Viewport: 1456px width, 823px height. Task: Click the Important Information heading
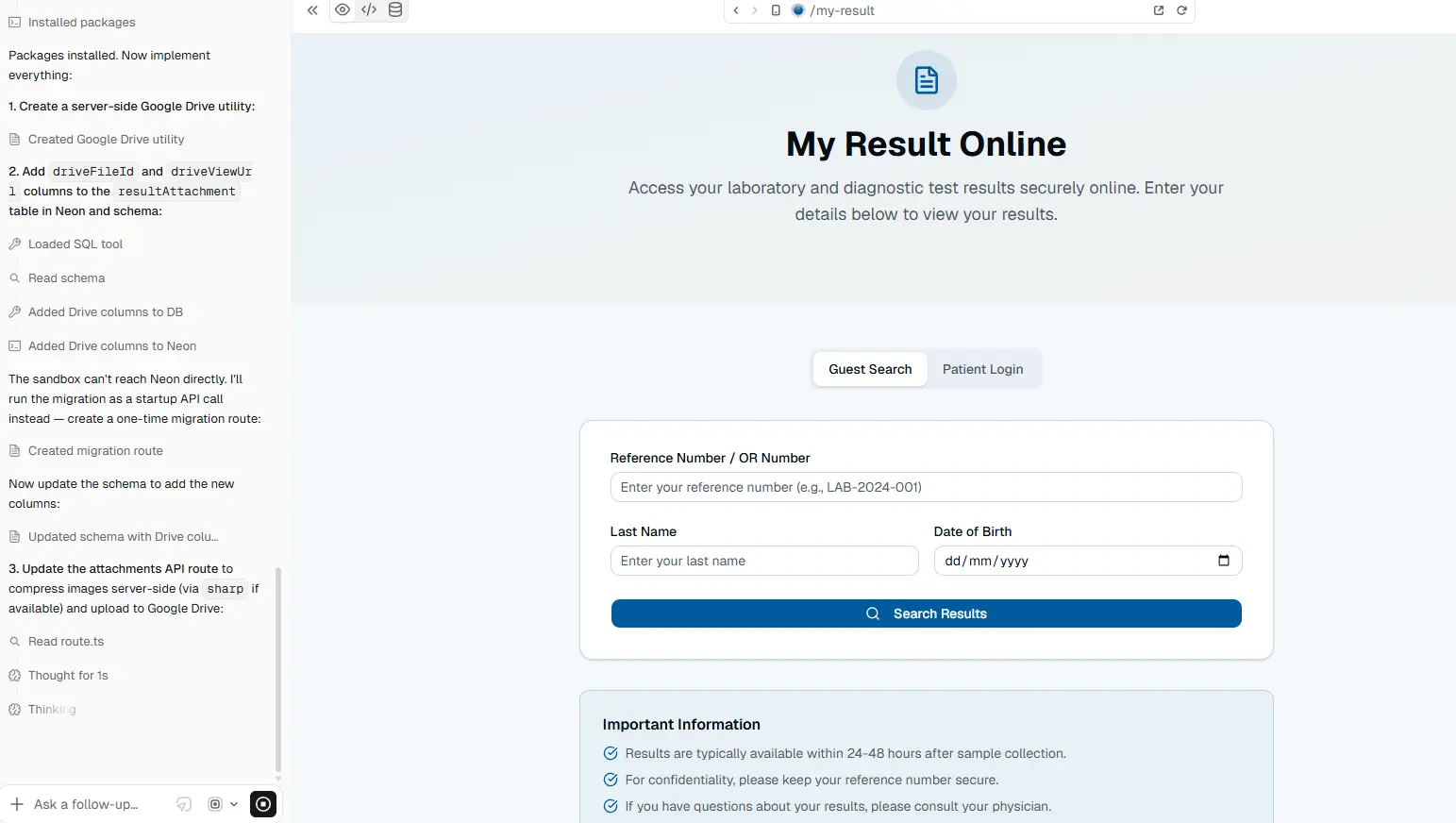click(x=681, y=724)
